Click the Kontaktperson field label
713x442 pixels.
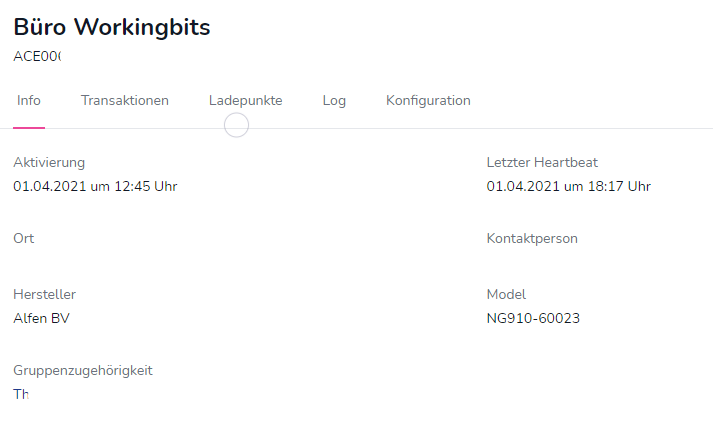pyautogui.click(x=532, y=239)
